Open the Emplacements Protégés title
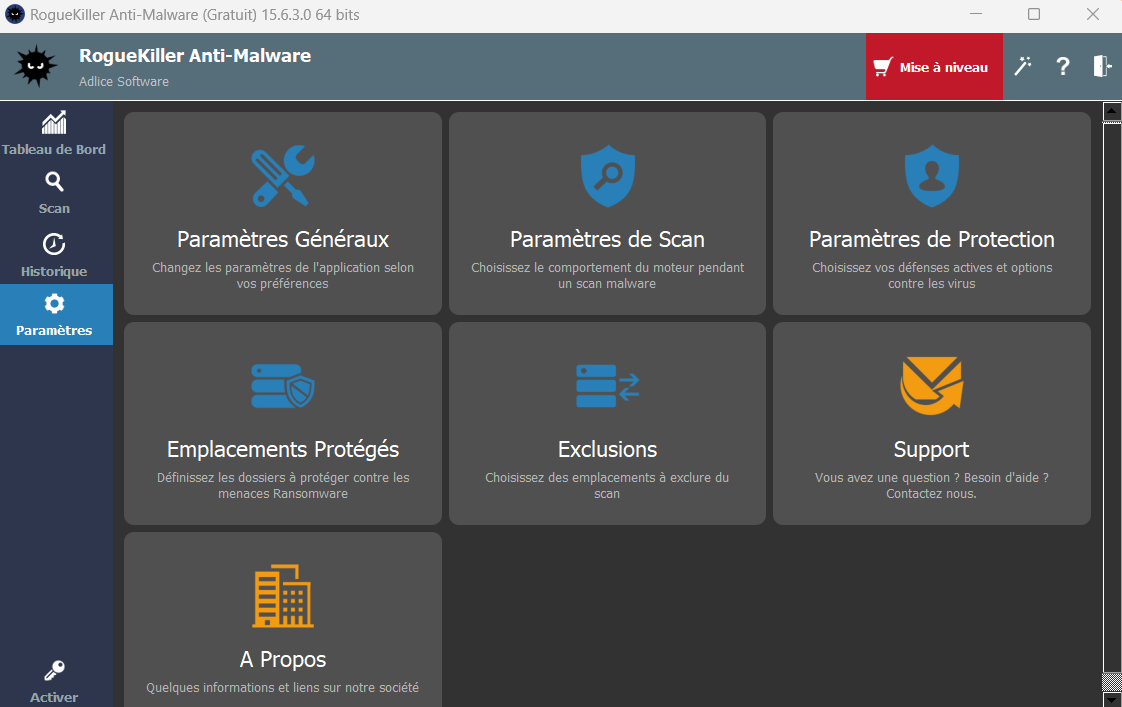This screenshot has height=707, width=1122. 283,449
